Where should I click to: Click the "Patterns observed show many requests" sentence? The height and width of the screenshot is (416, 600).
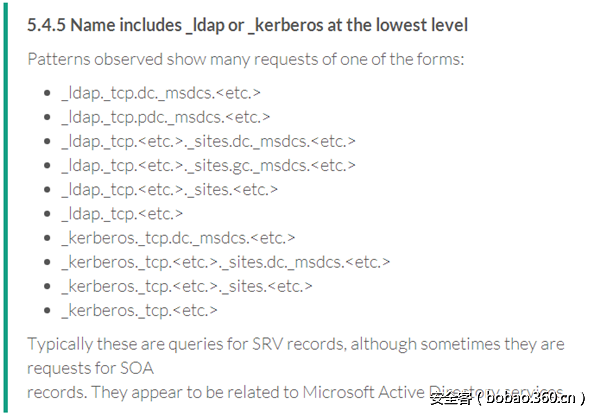pyautogui.click(x=245, y=59)
